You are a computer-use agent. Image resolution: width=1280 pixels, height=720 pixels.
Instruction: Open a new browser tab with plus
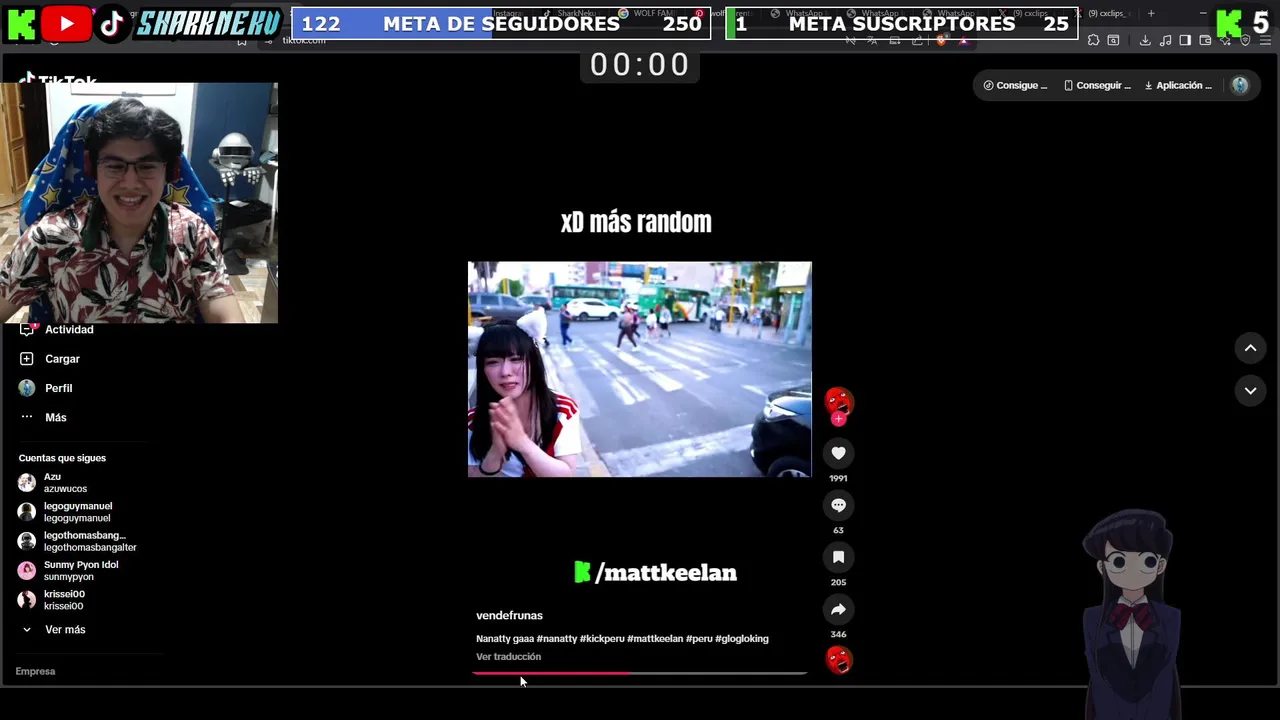pyautogui.click(x=1151, y=13)
